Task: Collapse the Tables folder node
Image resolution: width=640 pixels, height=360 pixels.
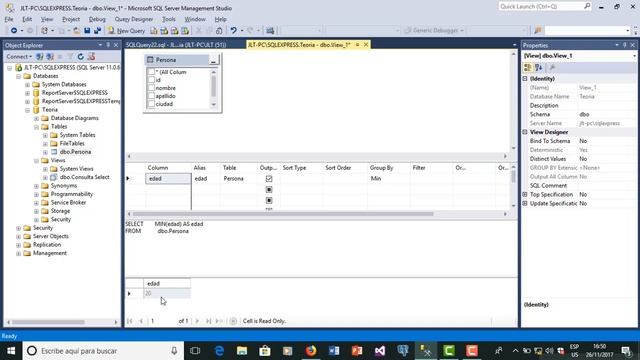Action: tap(36, 127)
